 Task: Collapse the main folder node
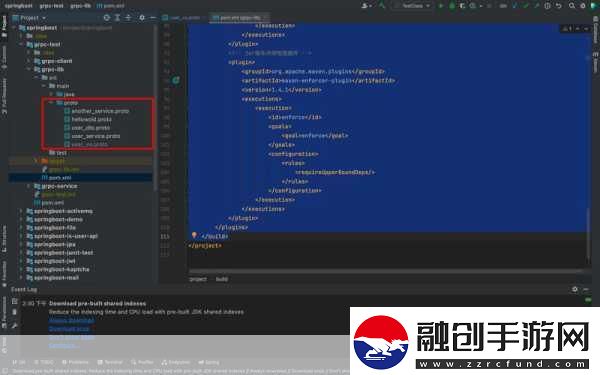[44, 86]
